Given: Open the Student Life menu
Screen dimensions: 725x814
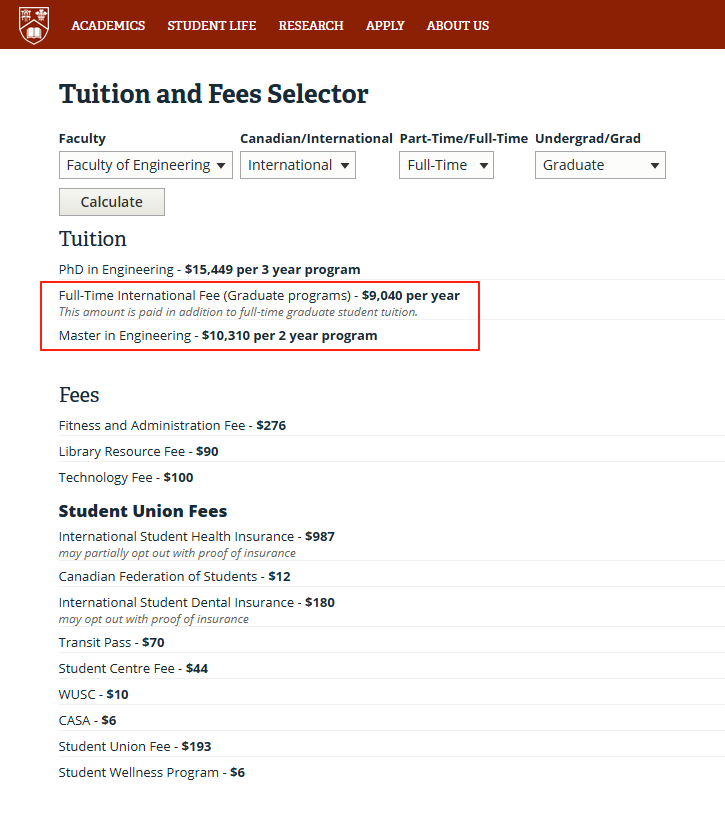Looking at the screenshot, I should [212, 26].
